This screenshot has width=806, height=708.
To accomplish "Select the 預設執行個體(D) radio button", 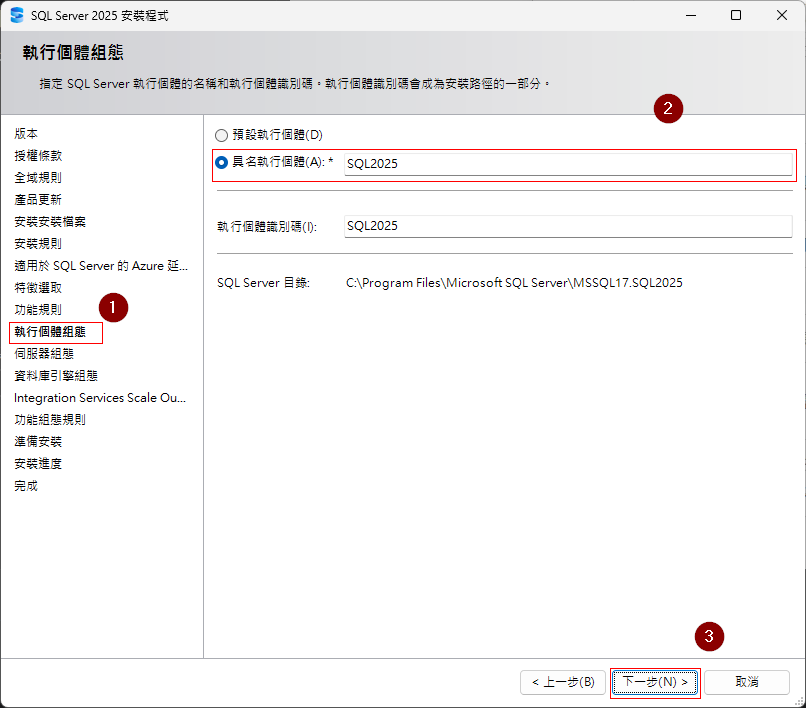I will point(221,135).
